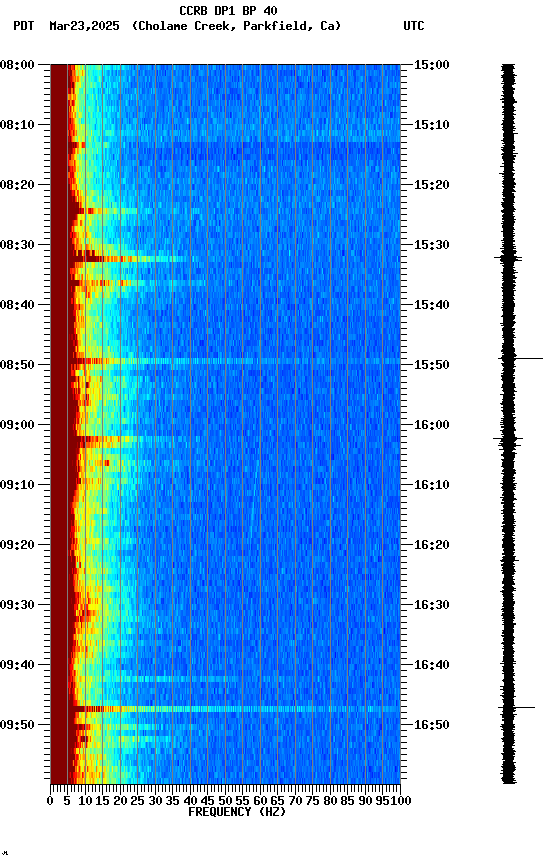
Task: Click the 75 Hz frequency tick label
Action: (312, 801)
